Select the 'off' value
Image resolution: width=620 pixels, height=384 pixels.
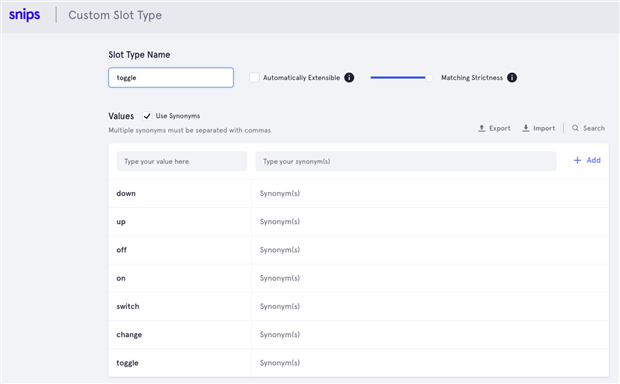coord(121,250)
